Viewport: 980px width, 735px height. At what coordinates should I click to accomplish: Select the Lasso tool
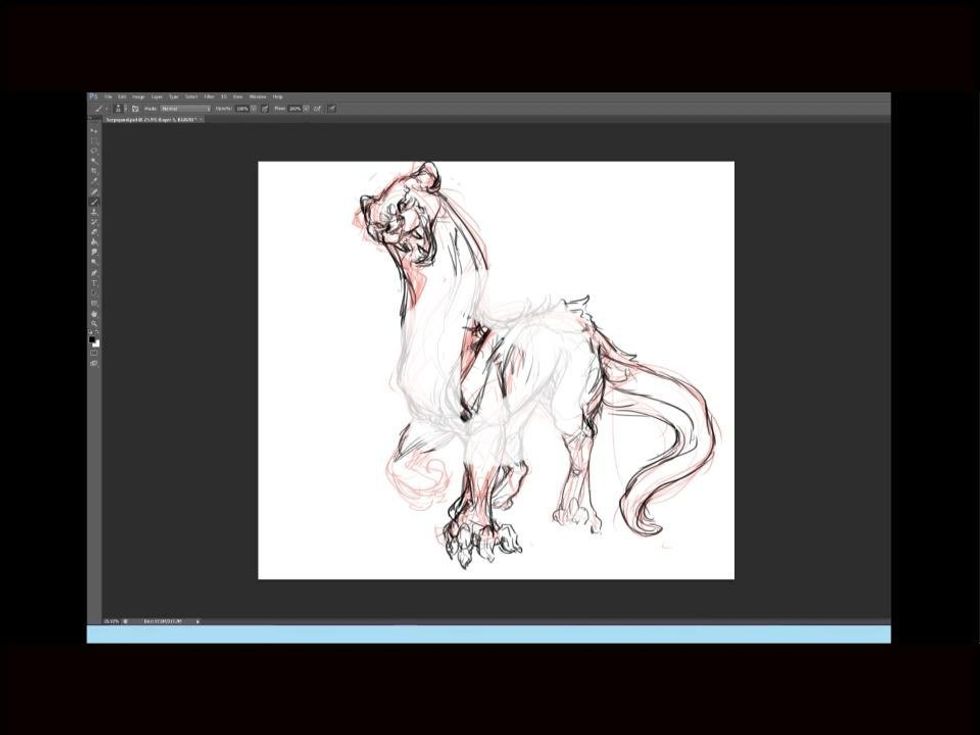[95, 150]
